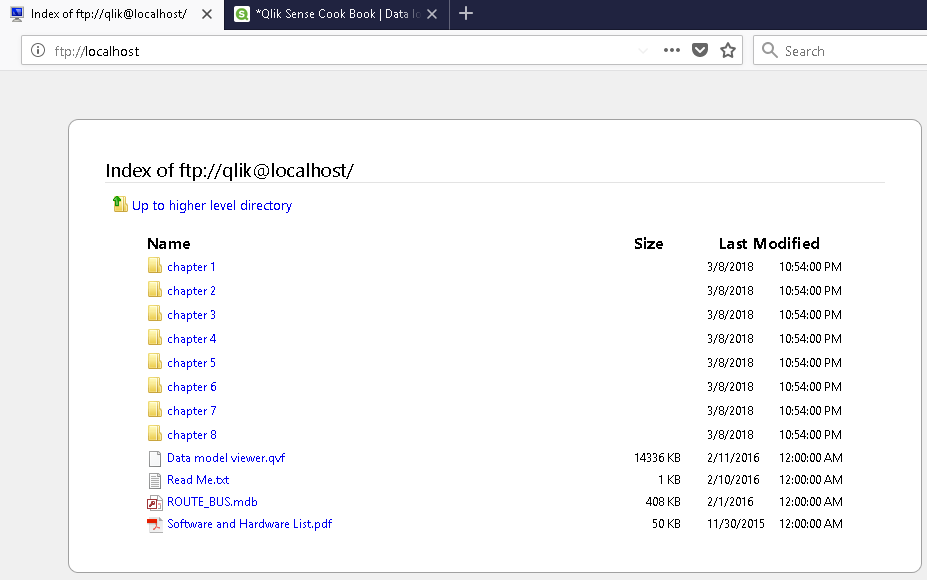Click the chapter 1 folder icon
Image resolution: width=927 pixels, height=580 pixels.
point(154,265)
